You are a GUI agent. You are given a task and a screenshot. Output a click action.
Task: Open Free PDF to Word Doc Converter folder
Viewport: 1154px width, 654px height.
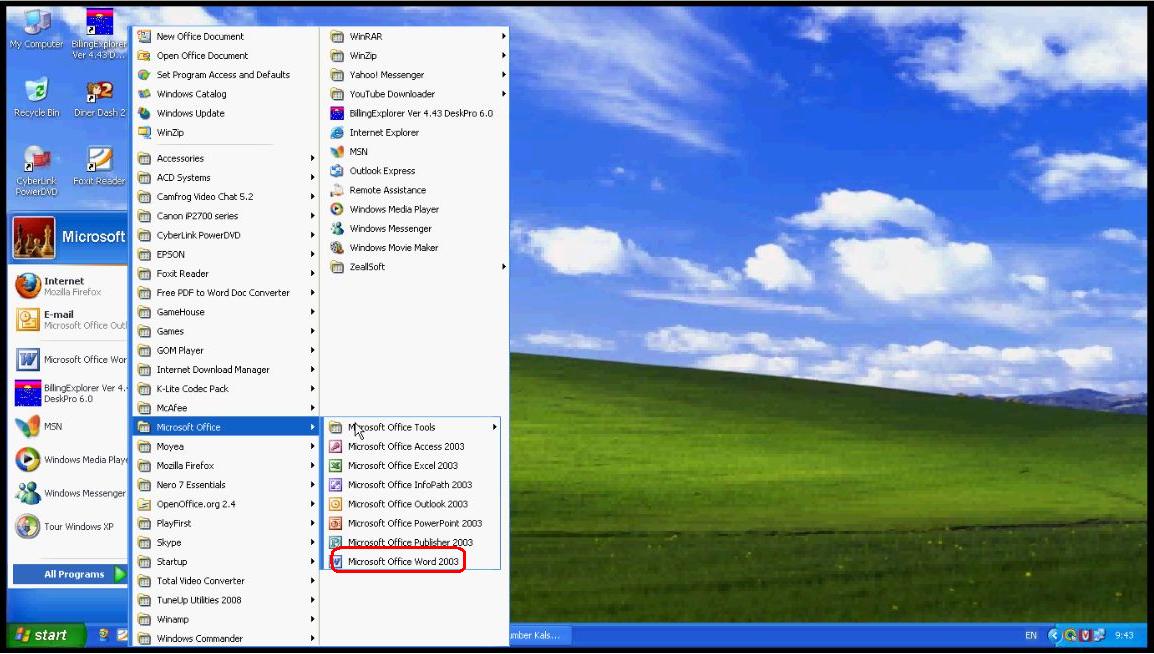[225, 292]
